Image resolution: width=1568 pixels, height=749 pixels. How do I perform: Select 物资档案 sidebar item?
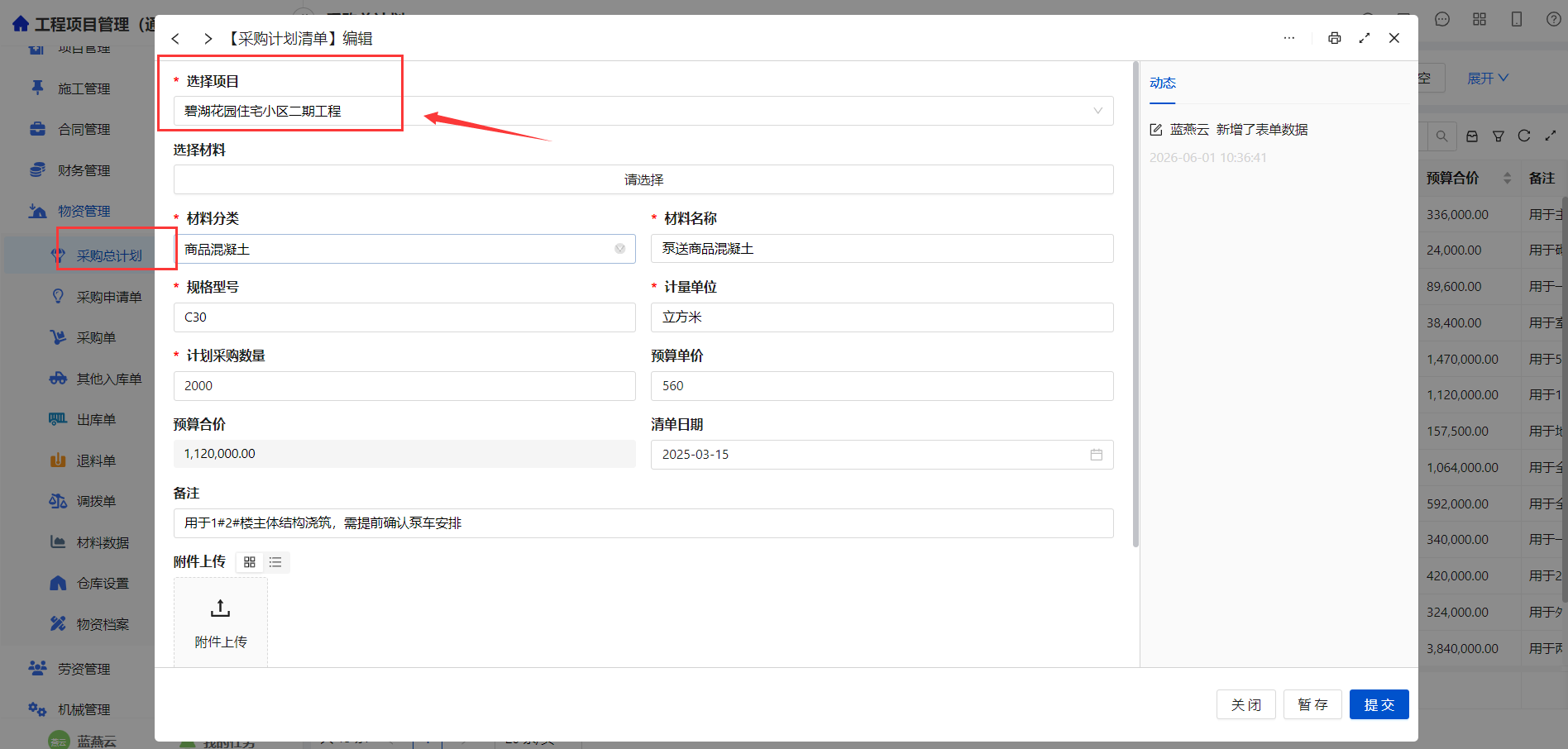coord(103,624)
